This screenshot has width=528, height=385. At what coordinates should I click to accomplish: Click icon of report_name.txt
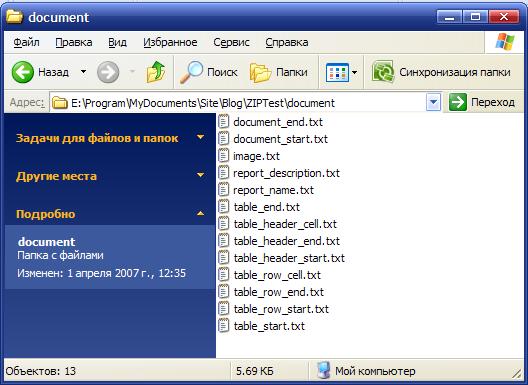point(223,190)
